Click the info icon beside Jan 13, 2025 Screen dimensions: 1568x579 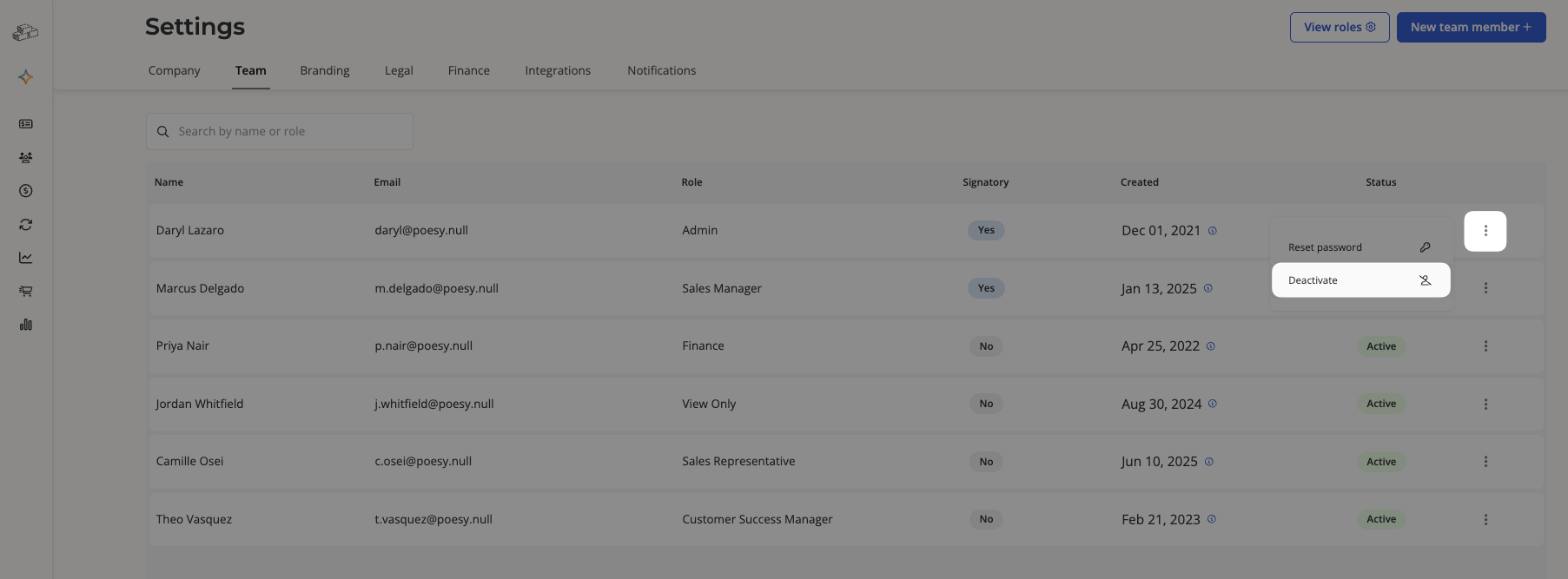[1208, 288]
